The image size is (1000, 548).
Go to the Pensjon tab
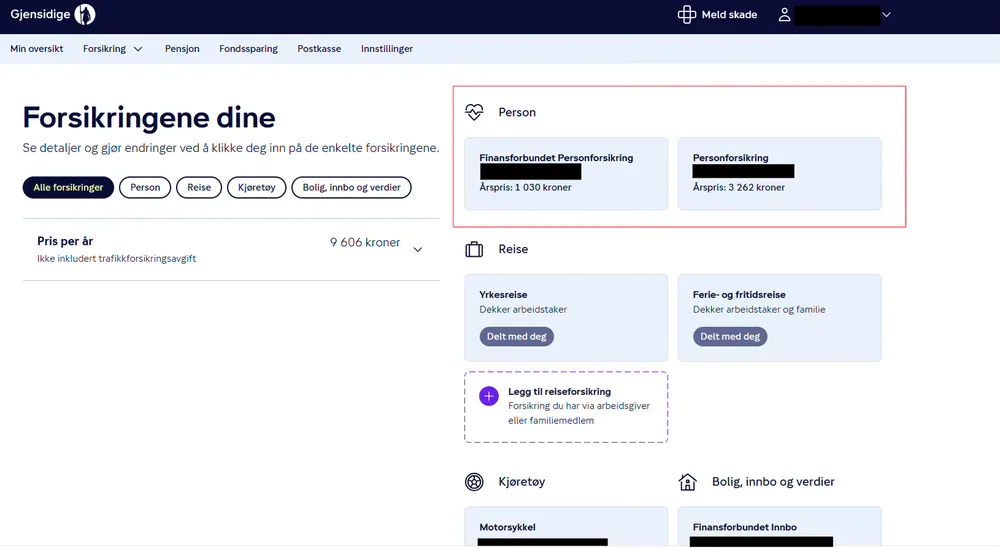click(182, 48)
